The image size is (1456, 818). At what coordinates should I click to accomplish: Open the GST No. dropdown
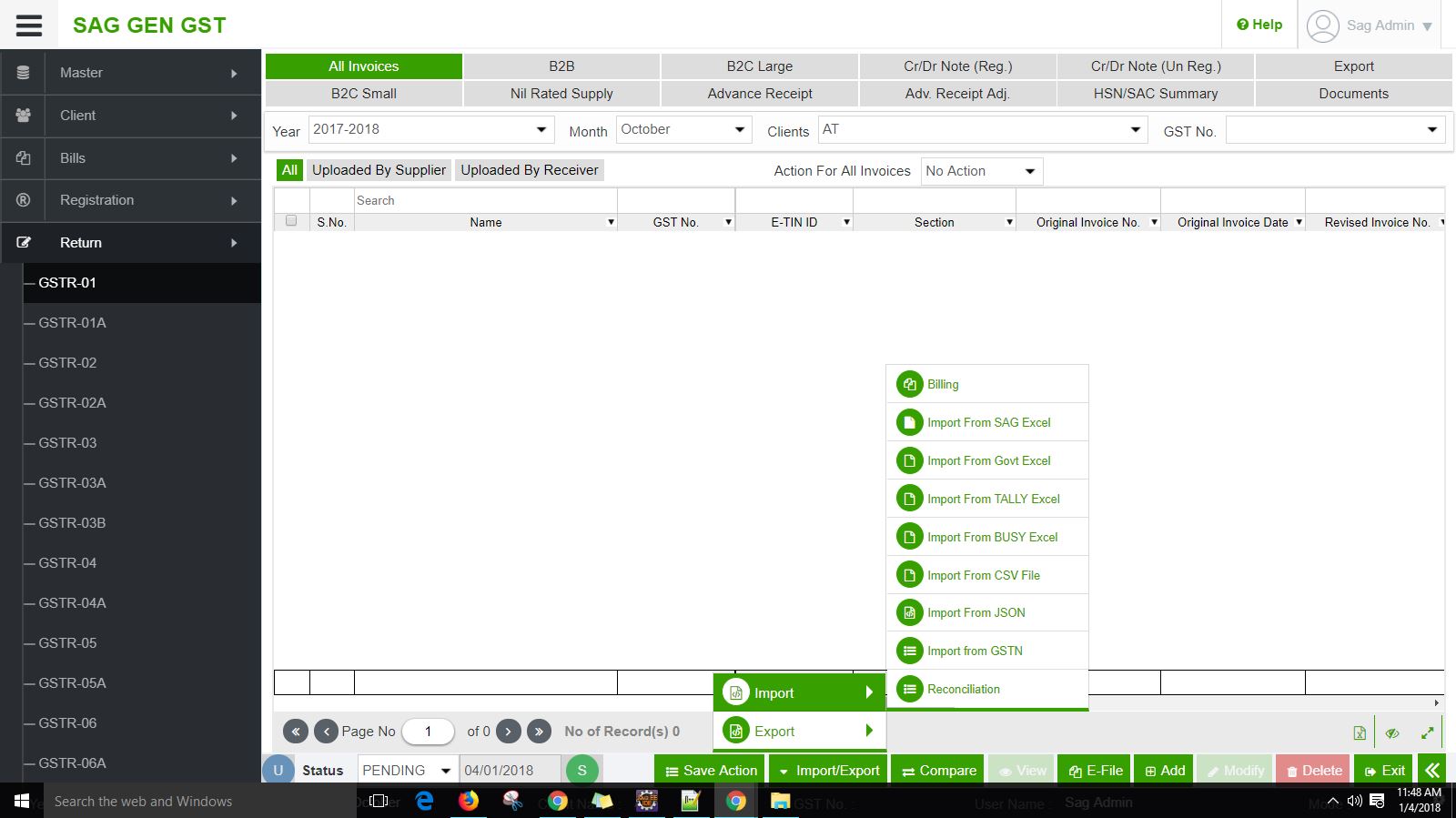(1335, 129)
